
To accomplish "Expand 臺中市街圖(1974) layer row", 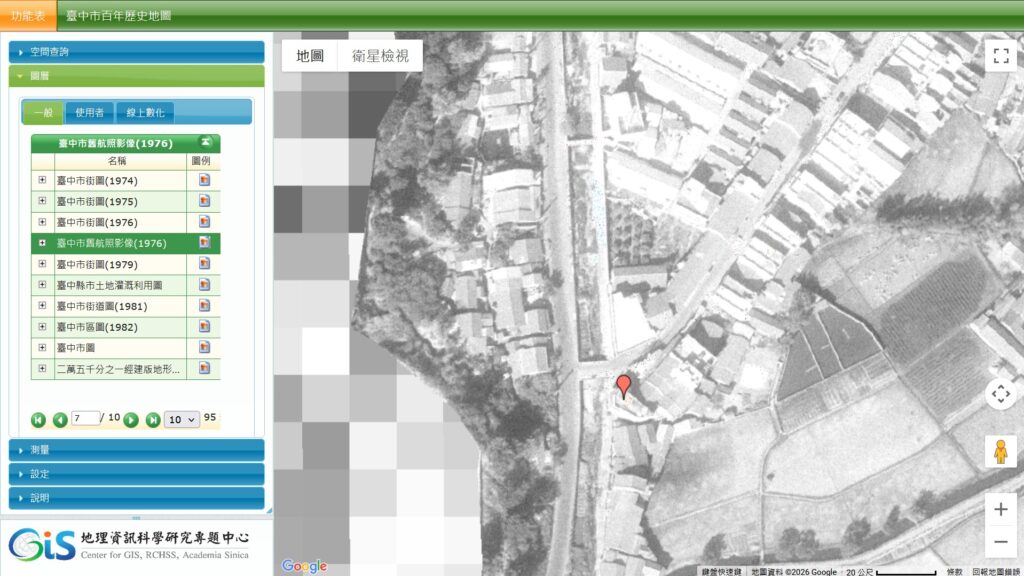I will click(42, 180).
